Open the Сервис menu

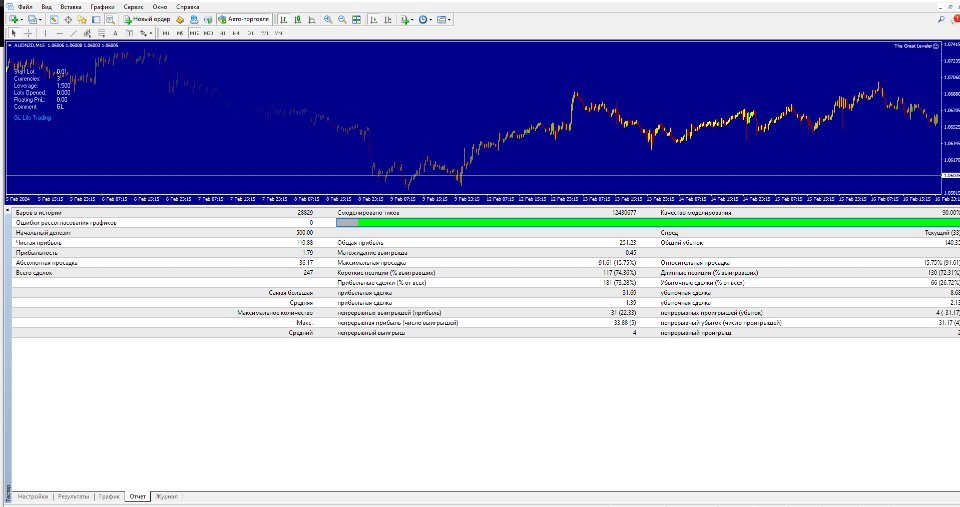coord(133,7)
